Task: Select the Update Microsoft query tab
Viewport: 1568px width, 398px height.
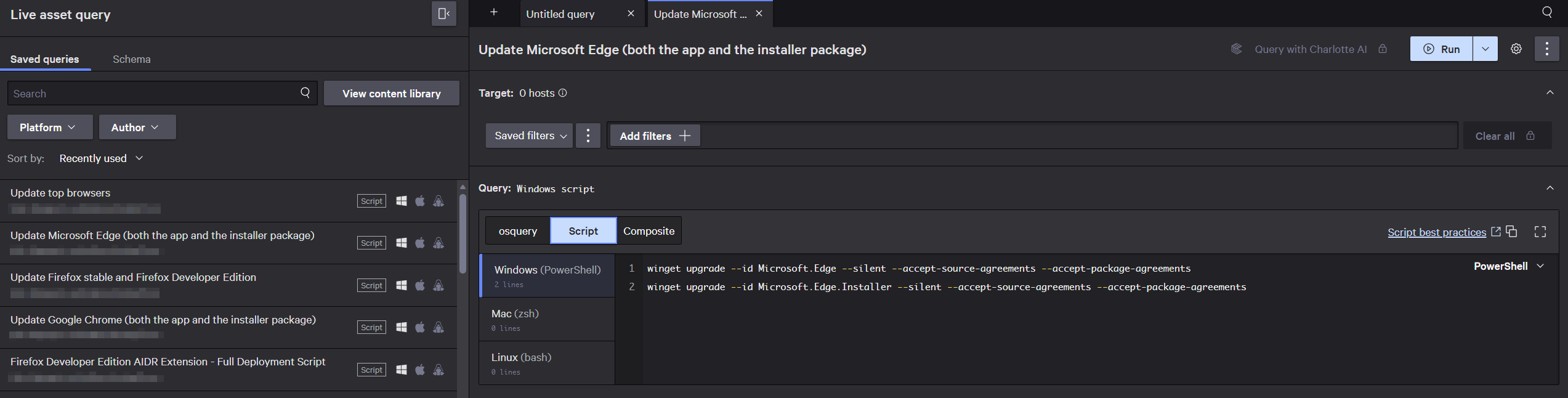Action: [700, 14]
